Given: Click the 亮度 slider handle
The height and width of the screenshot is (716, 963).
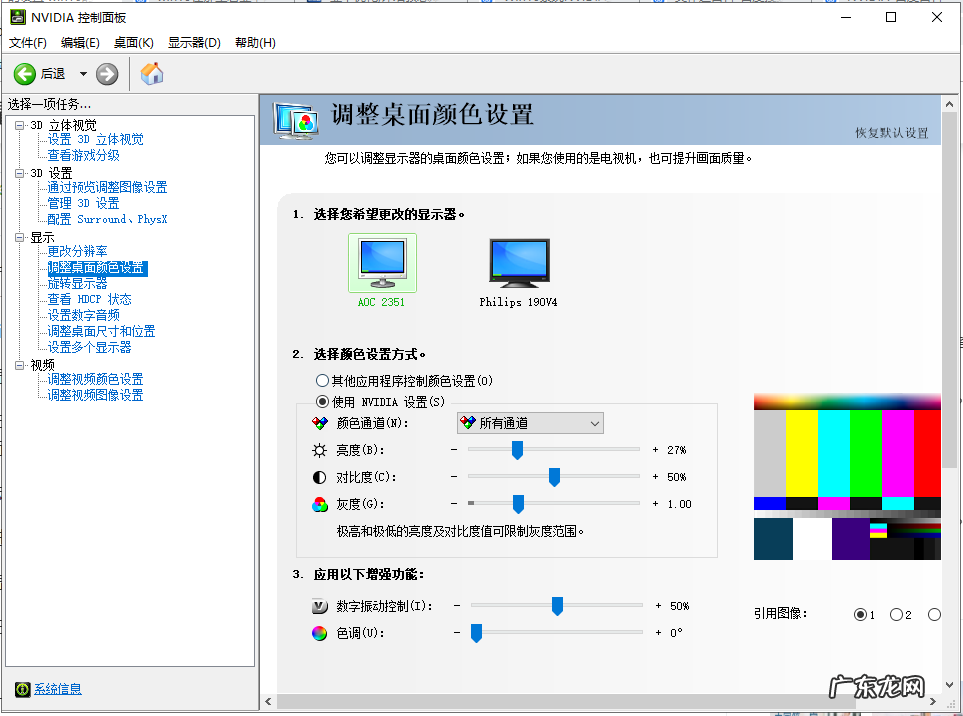Looking at the screenshot, I should (x=517, y=450).
